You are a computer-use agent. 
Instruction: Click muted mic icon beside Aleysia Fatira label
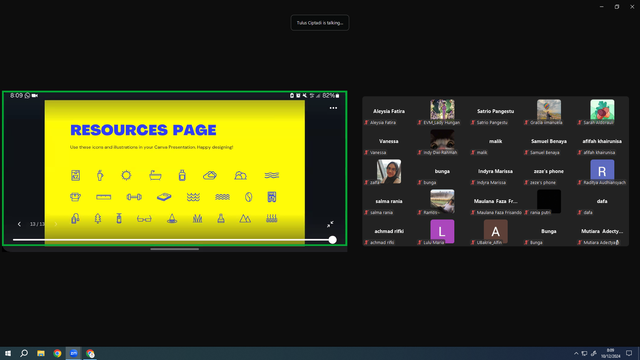tap(366, 122)
